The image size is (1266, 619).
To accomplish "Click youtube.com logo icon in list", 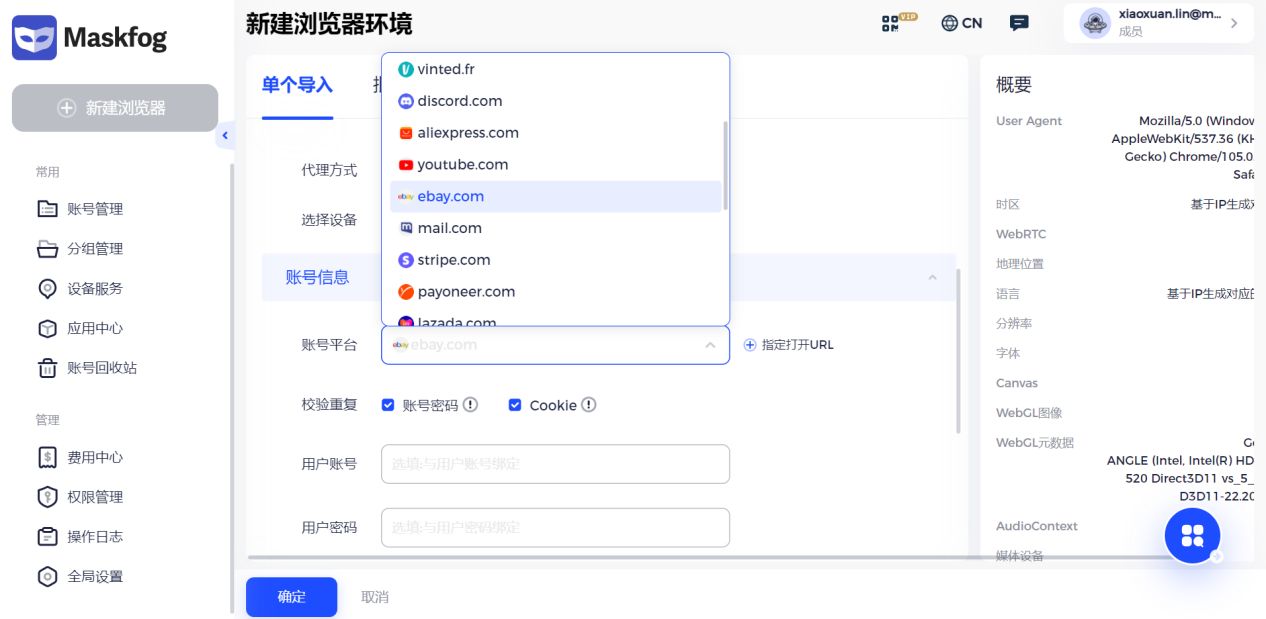I will [406, 165].
